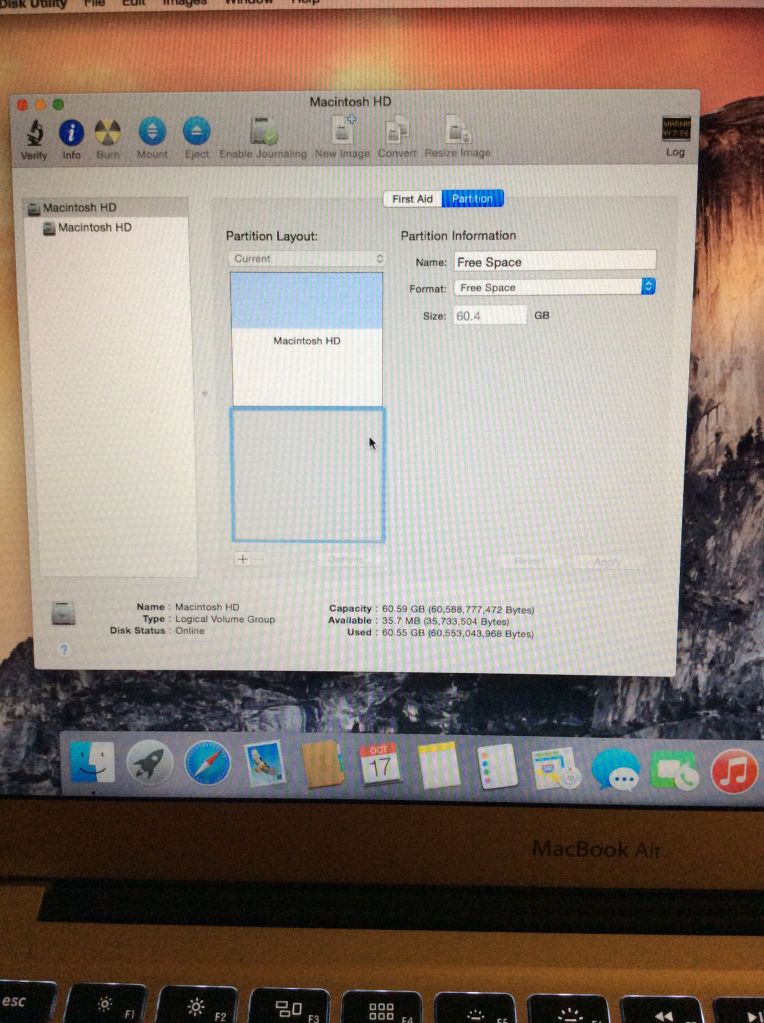The height and width of the screenshot is (1023, 764).
Task: Click Enable Journaling toolbar icon
Action: 264,131
